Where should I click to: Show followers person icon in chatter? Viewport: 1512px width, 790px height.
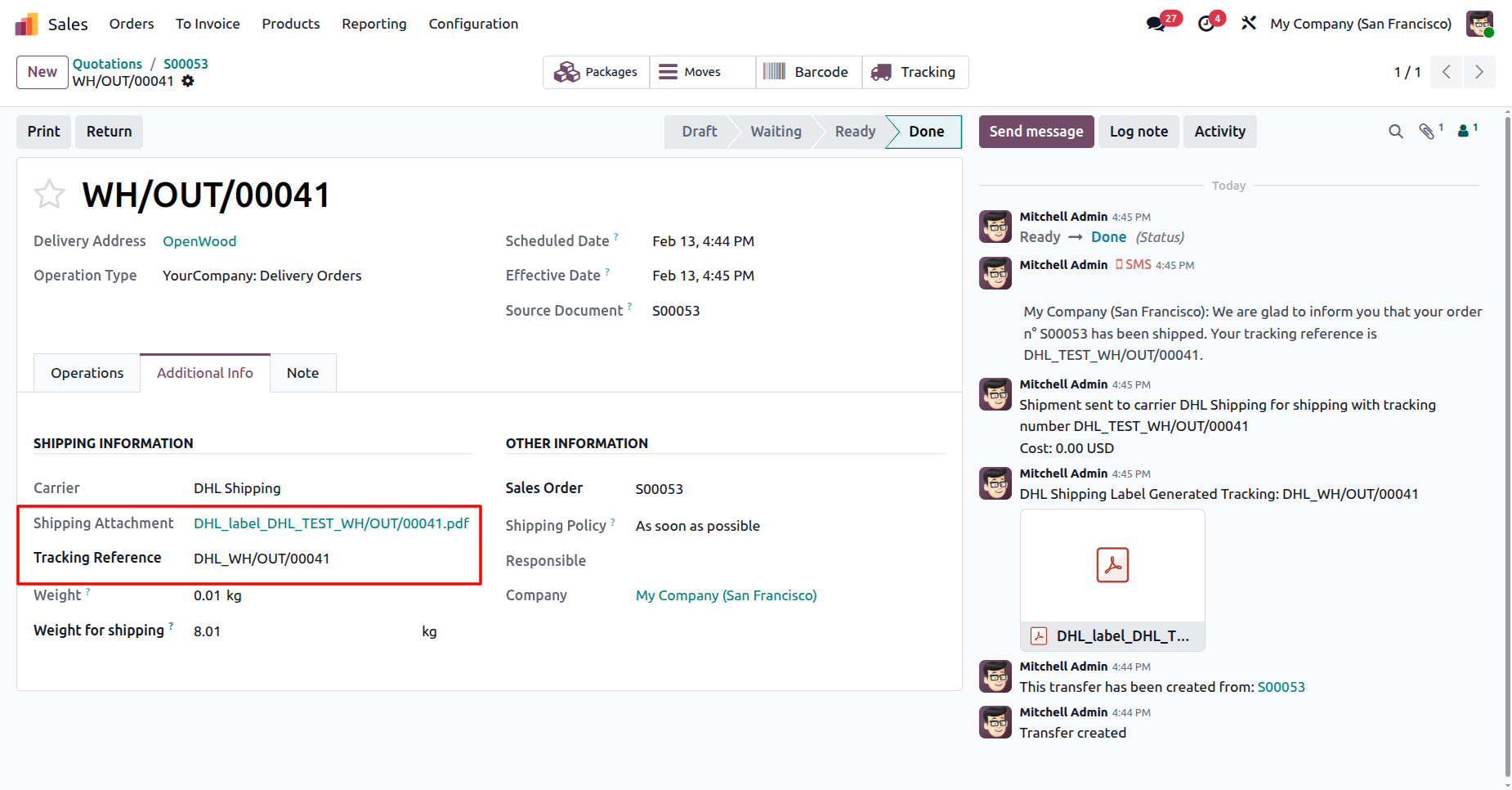click(x=1464, y=132)
